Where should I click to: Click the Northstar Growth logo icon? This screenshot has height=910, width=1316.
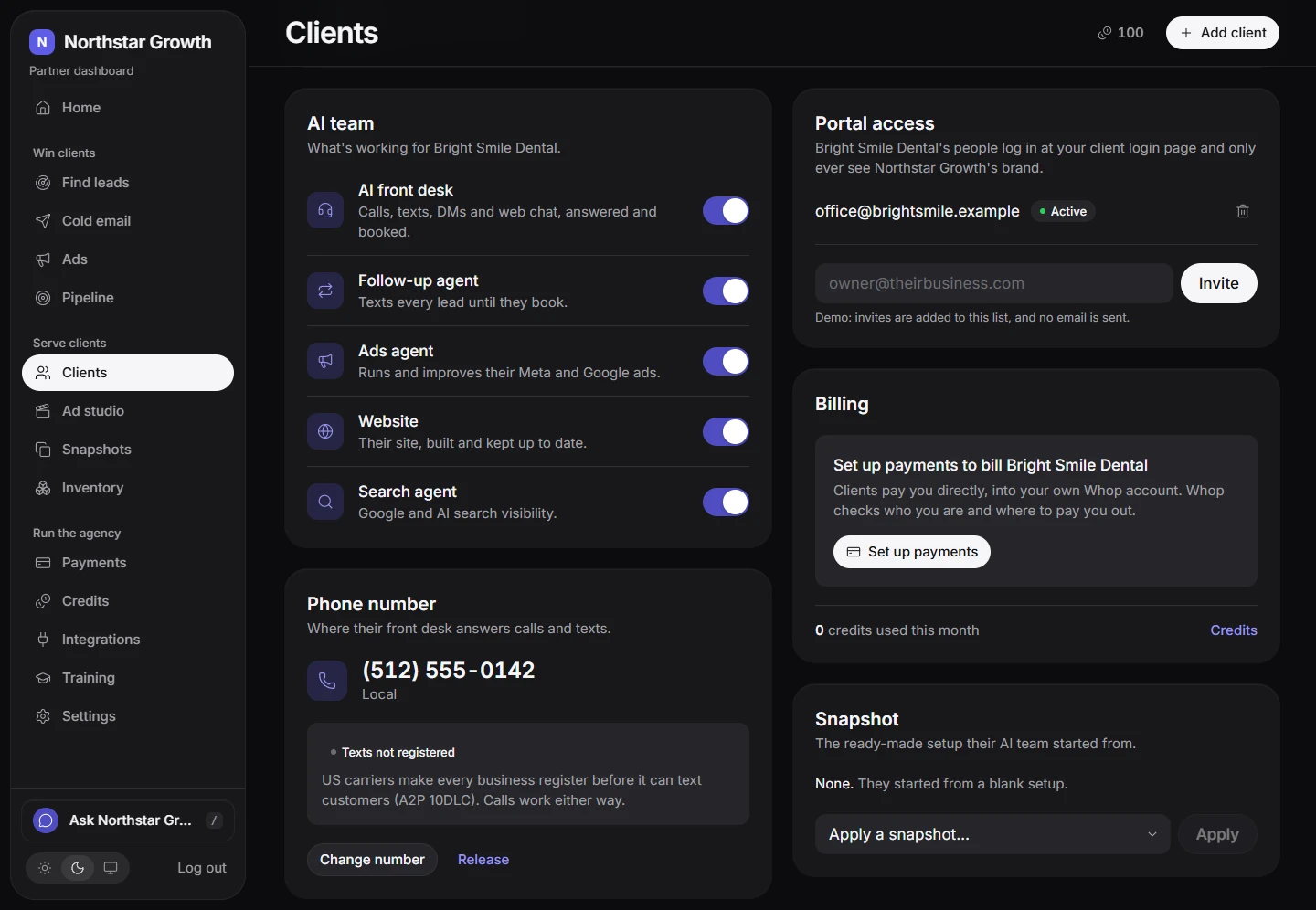42,42
